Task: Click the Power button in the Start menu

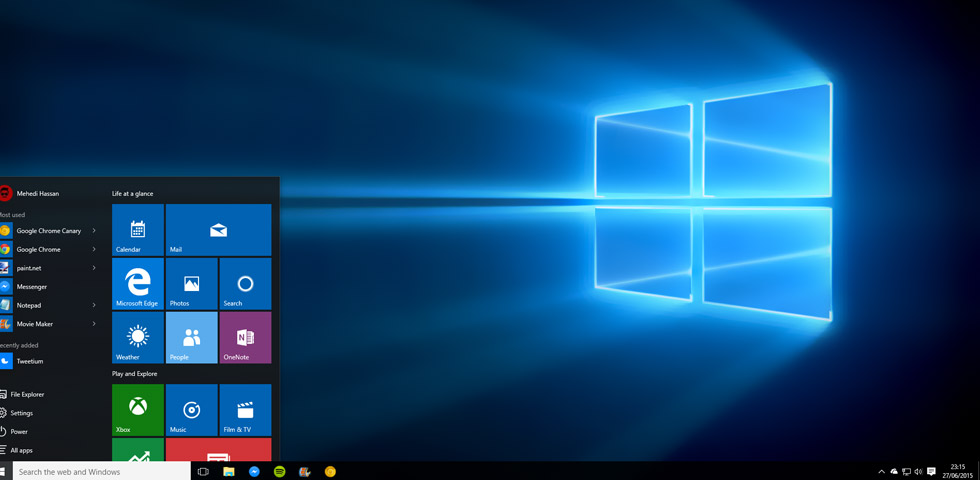Action: point(19,432)
